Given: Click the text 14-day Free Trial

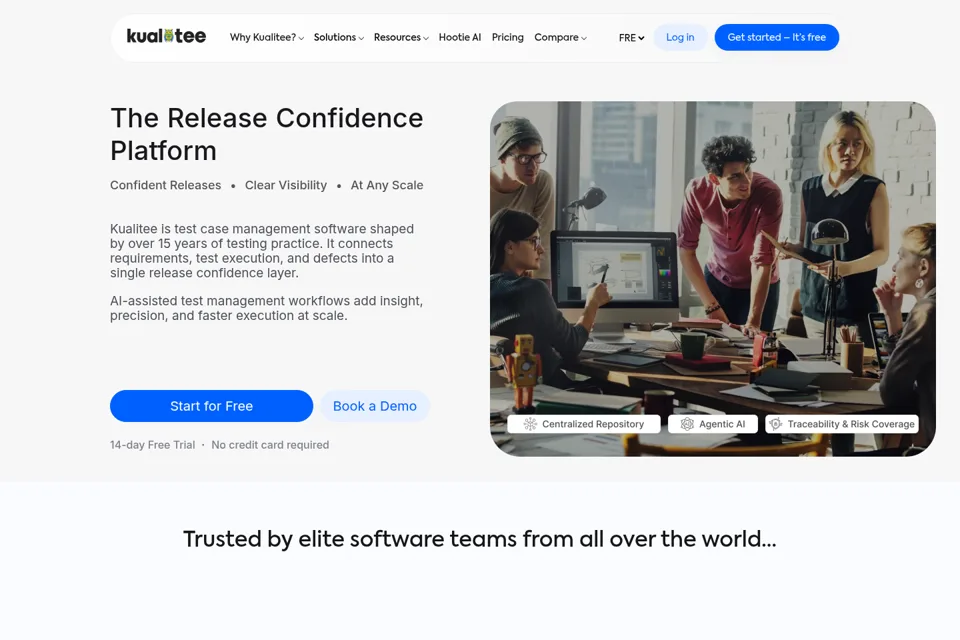Looking at the screenshot, I should coord(152,445).
